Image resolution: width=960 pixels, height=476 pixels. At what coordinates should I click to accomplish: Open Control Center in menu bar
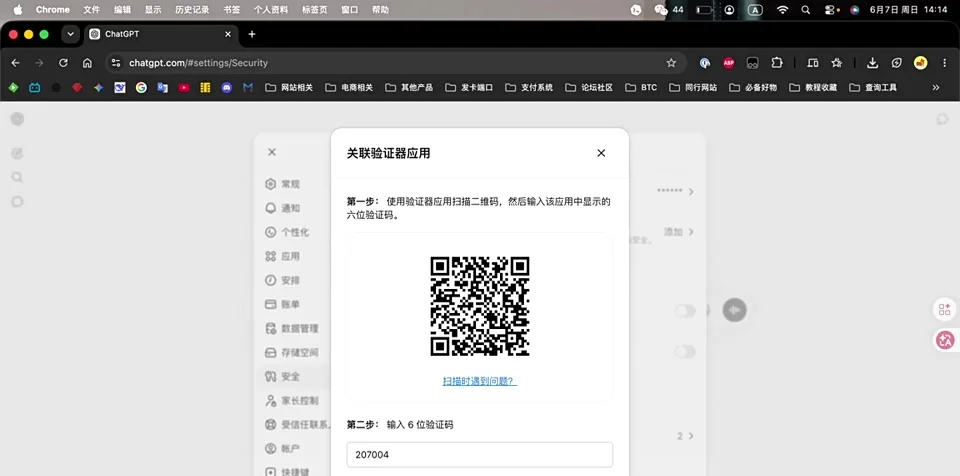[x=830, y=10]
